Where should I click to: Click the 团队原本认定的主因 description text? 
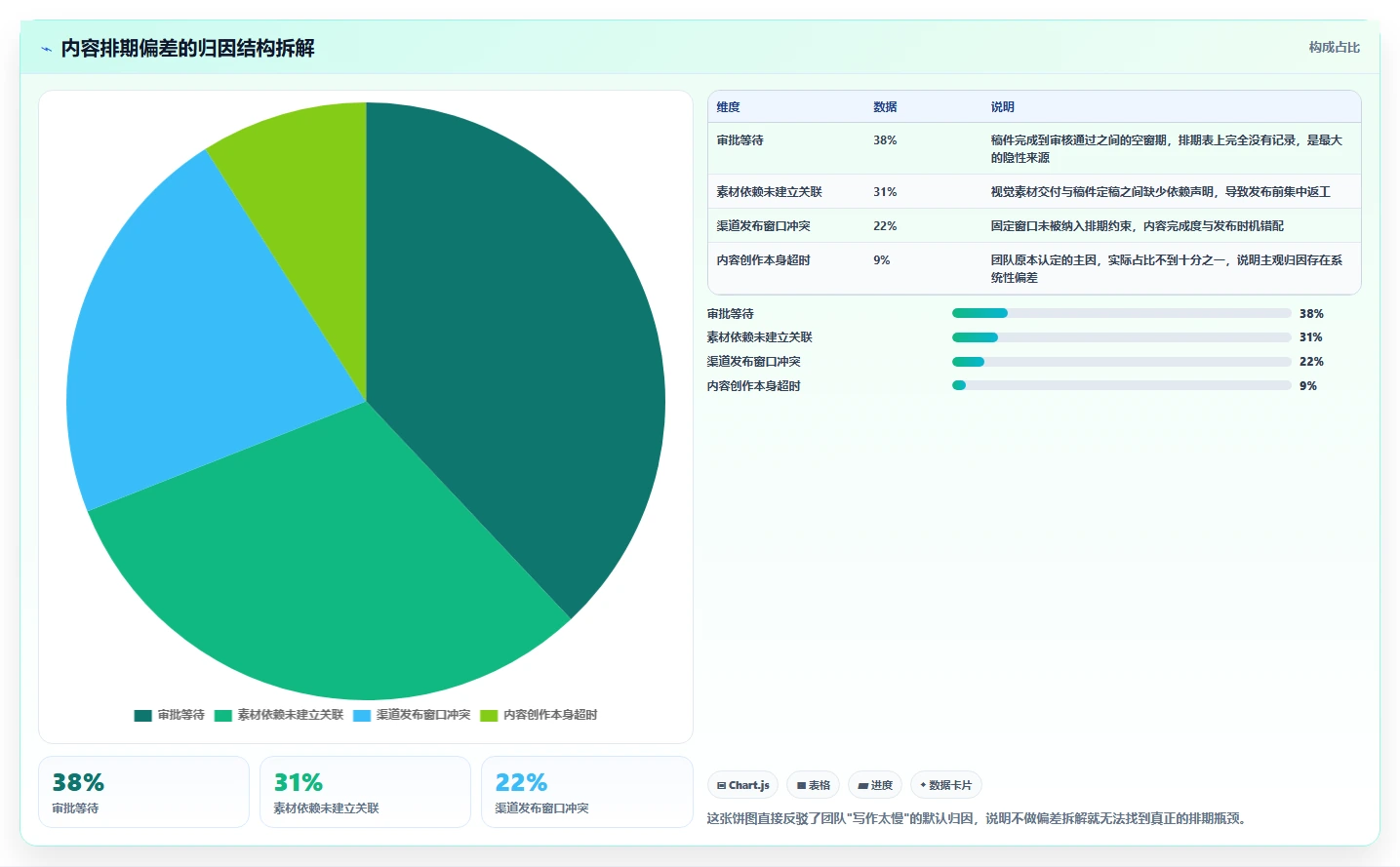[x=1167, y=269]
